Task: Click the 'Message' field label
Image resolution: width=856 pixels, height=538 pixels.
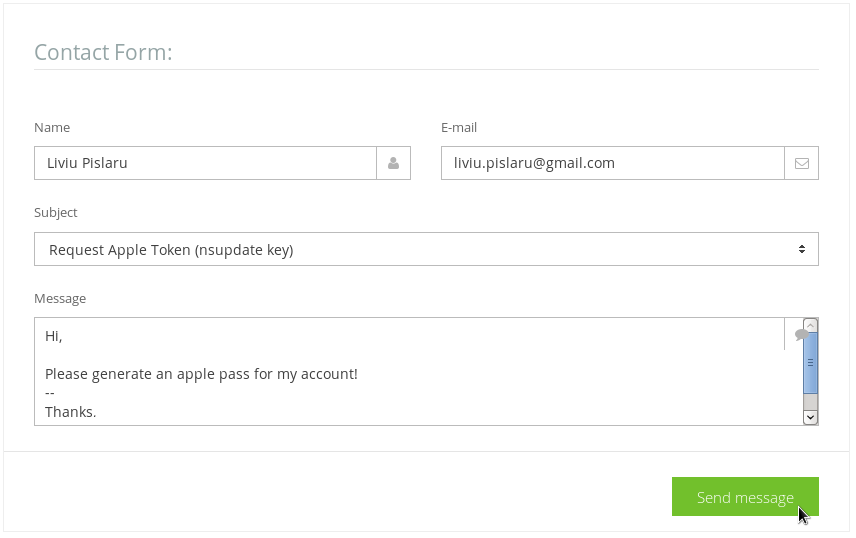Action: click(x=60, y=298)
